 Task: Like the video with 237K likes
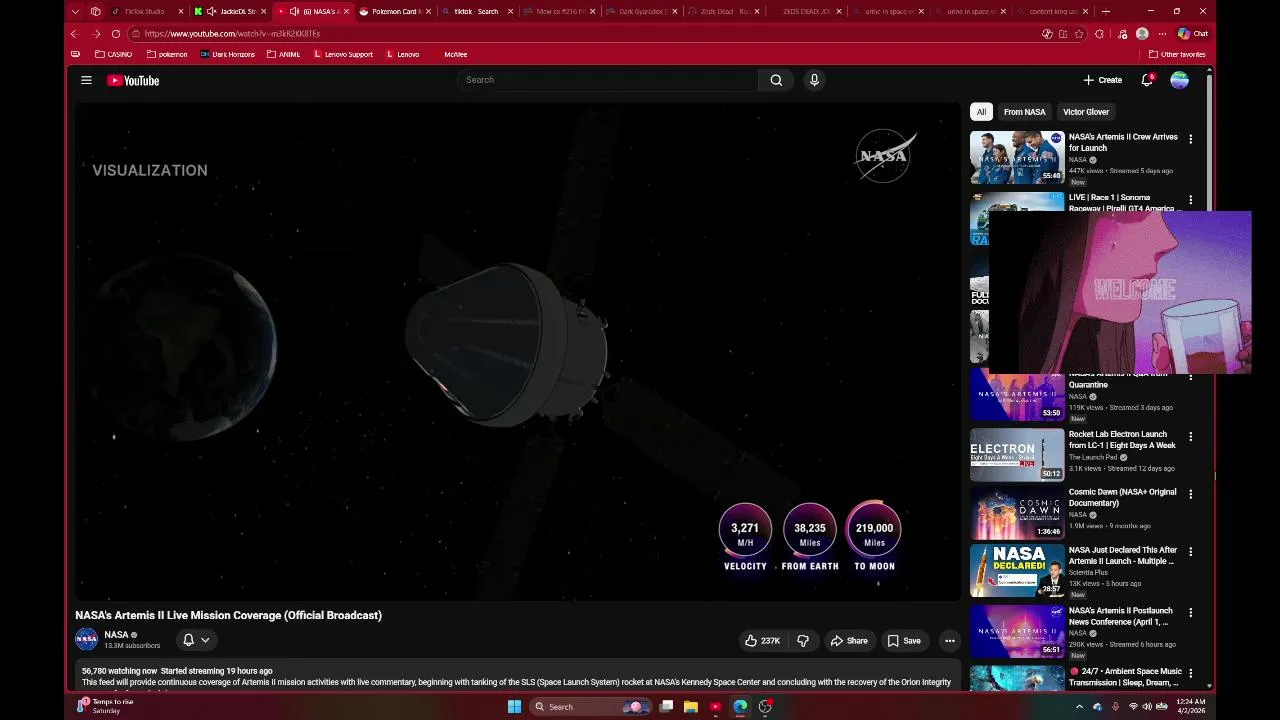coord(762,640)
